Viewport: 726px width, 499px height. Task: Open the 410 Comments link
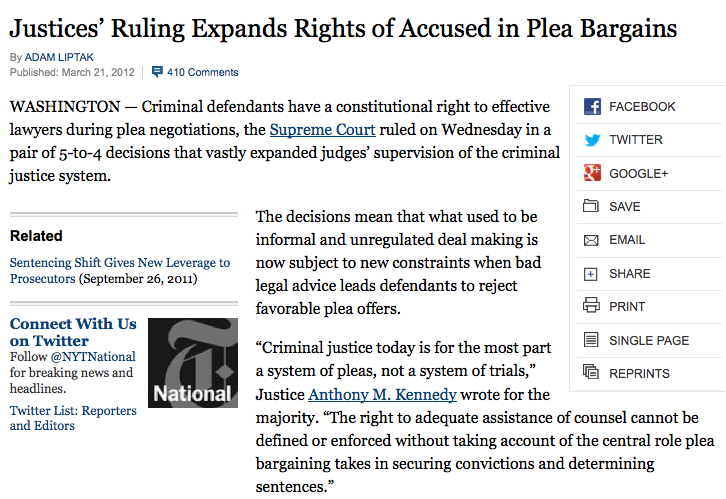tap(203, 72)
